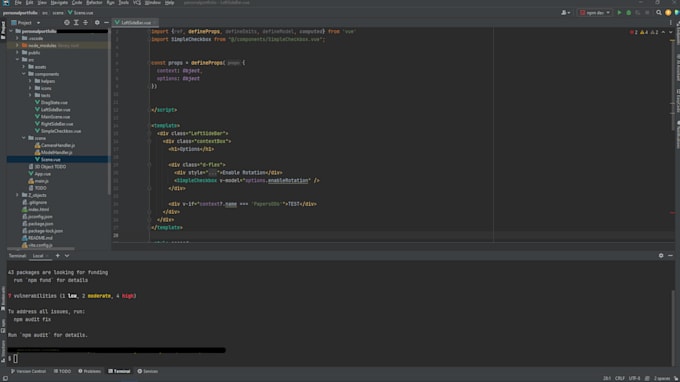Open terminal tabs dropdown chevron
This screenshot has height=382, width=680.
tap(67, 256)
